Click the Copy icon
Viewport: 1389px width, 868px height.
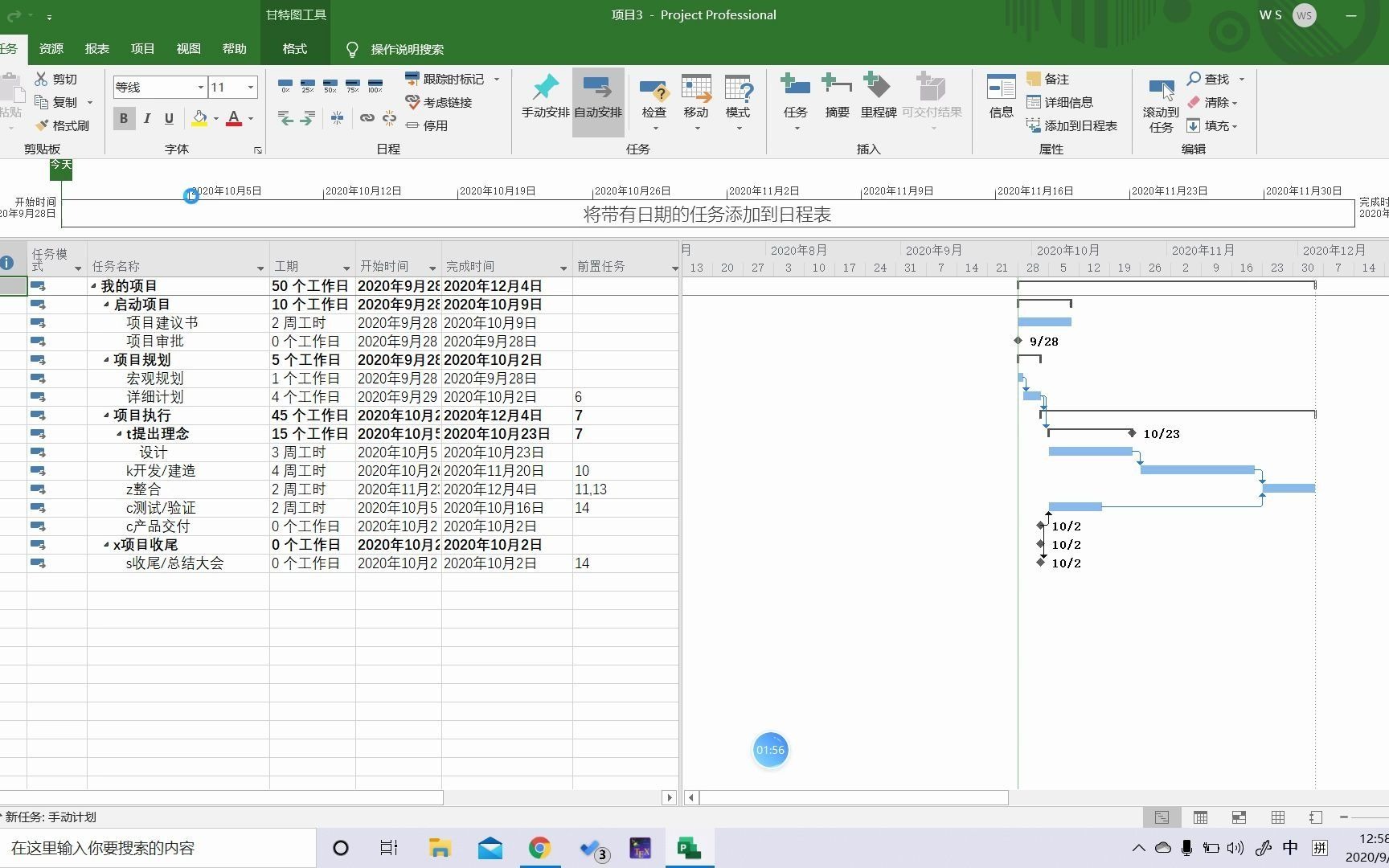(42, 102)
